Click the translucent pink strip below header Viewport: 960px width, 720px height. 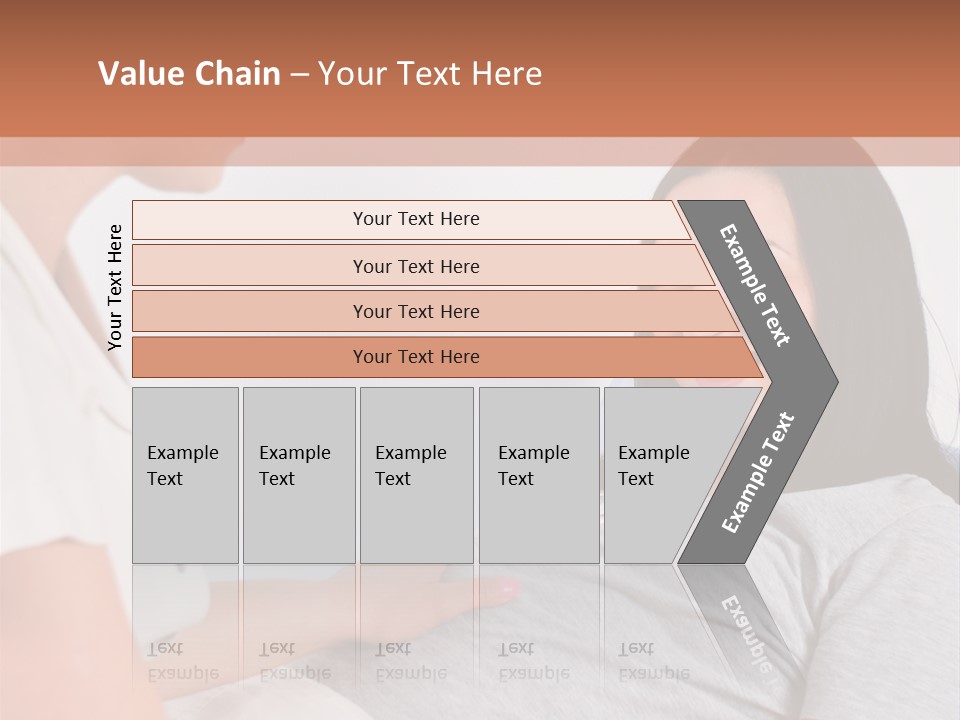[480, 152]
